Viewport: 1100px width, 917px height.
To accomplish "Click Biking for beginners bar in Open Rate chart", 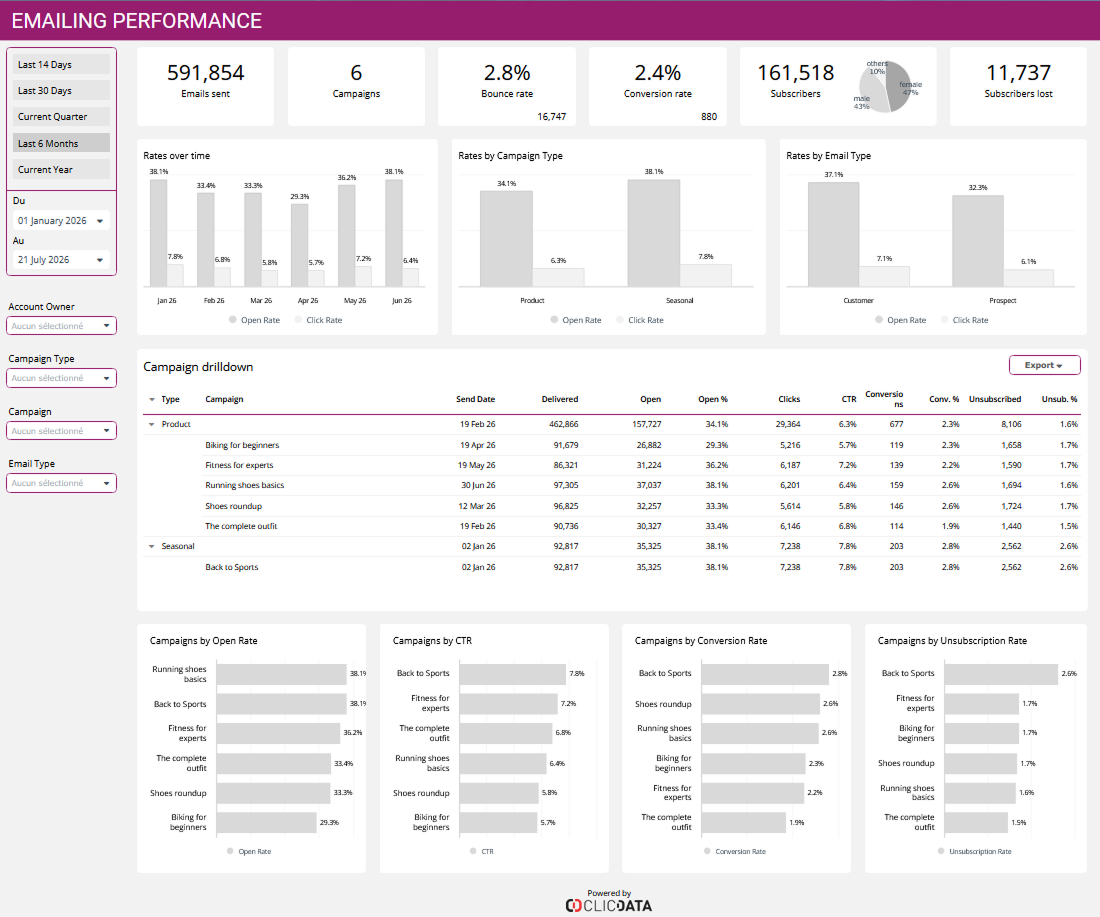I will pos(267,822).
